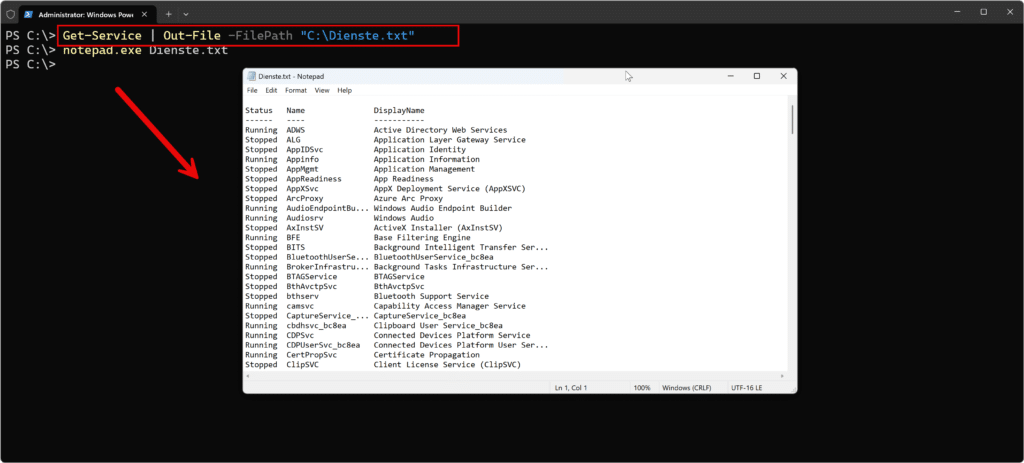Click the BTAGService service name
Image resolution: width=1024 pixels, height=463 pixels.
(312, 277)
